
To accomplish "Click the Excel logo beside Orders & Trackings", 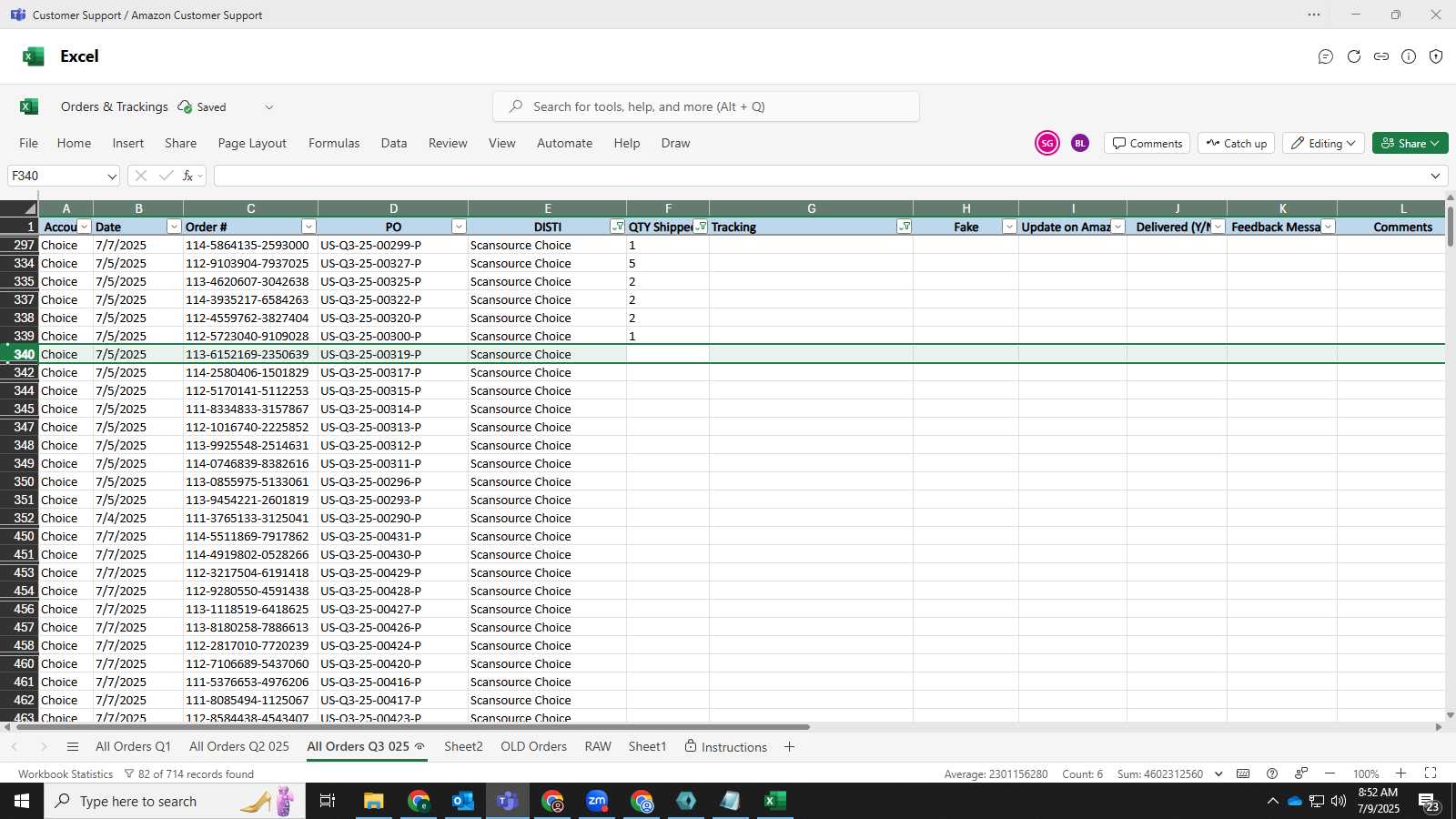I will point(29,106).
